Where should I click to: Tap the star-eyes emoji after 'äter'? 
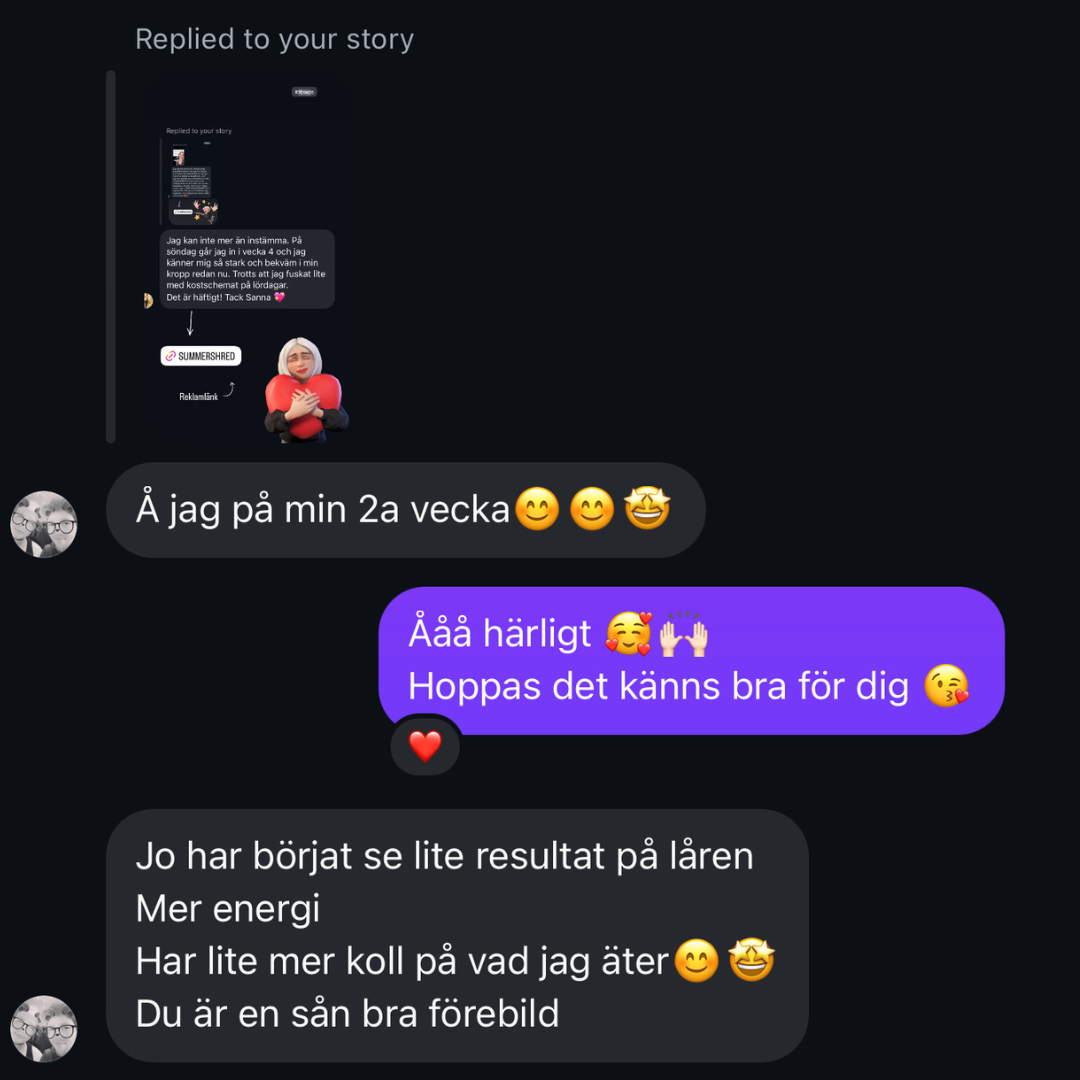click(751, 960)
